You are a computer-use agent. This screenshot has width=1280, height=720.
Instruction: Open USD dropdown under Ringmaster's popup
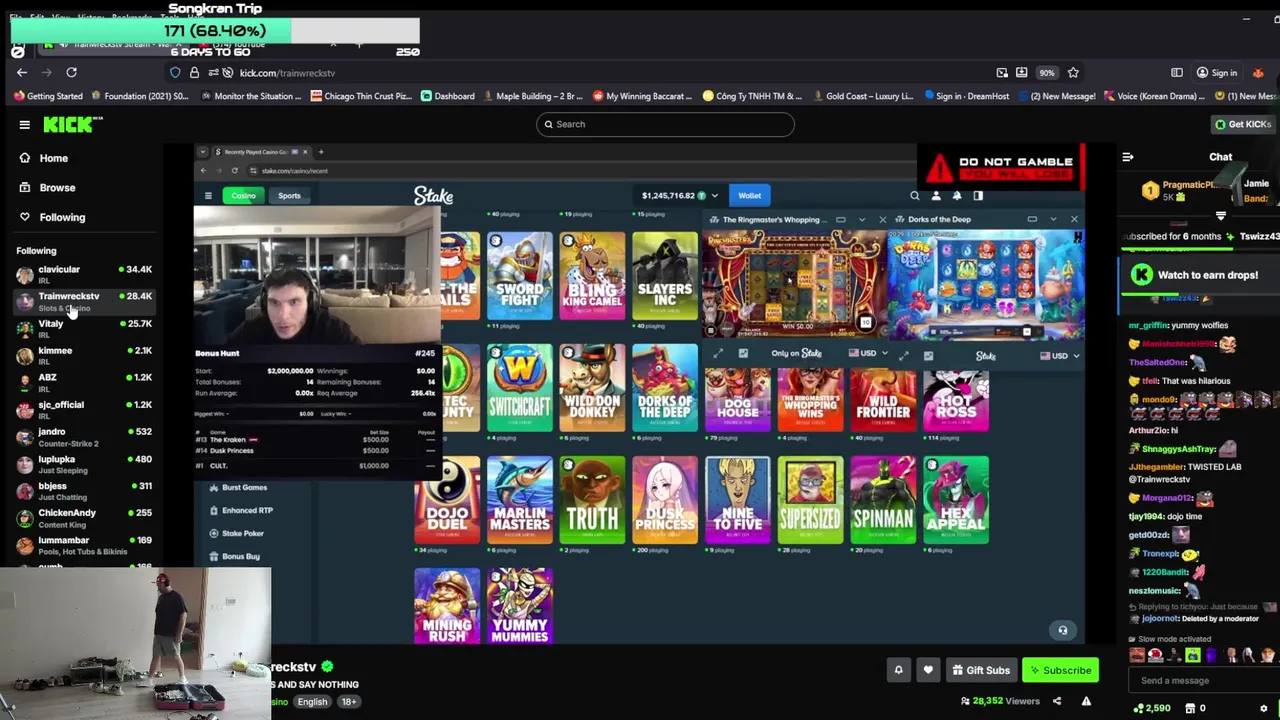coord(866,354)
